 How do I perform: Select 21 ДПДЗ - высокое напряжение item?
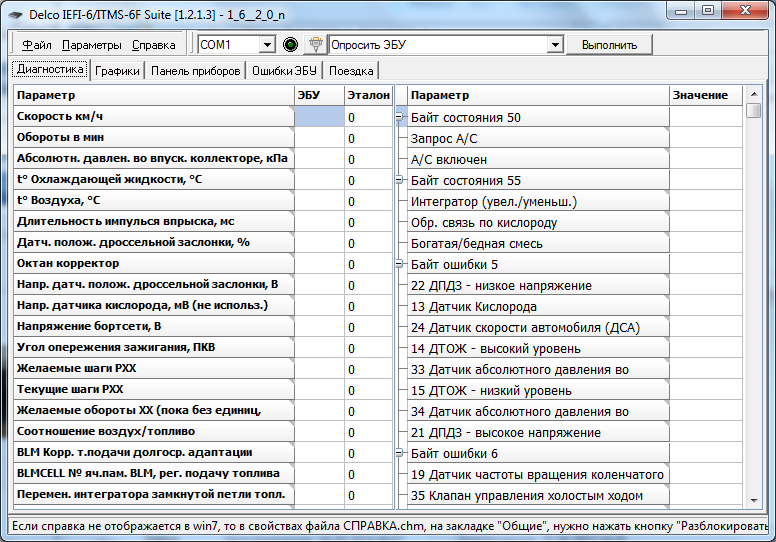coord(538,433)
